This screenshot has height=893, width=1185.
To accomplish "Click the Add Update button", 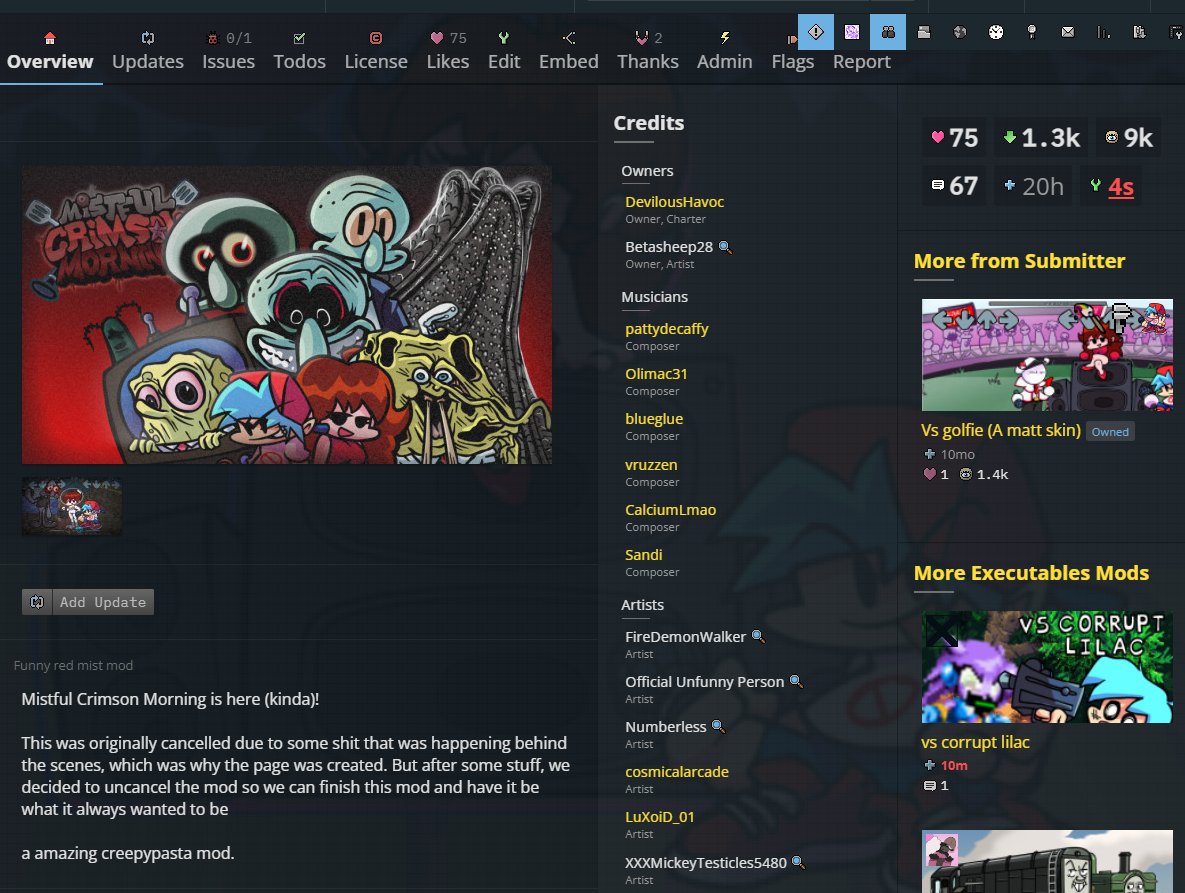I will click(88, 602).
